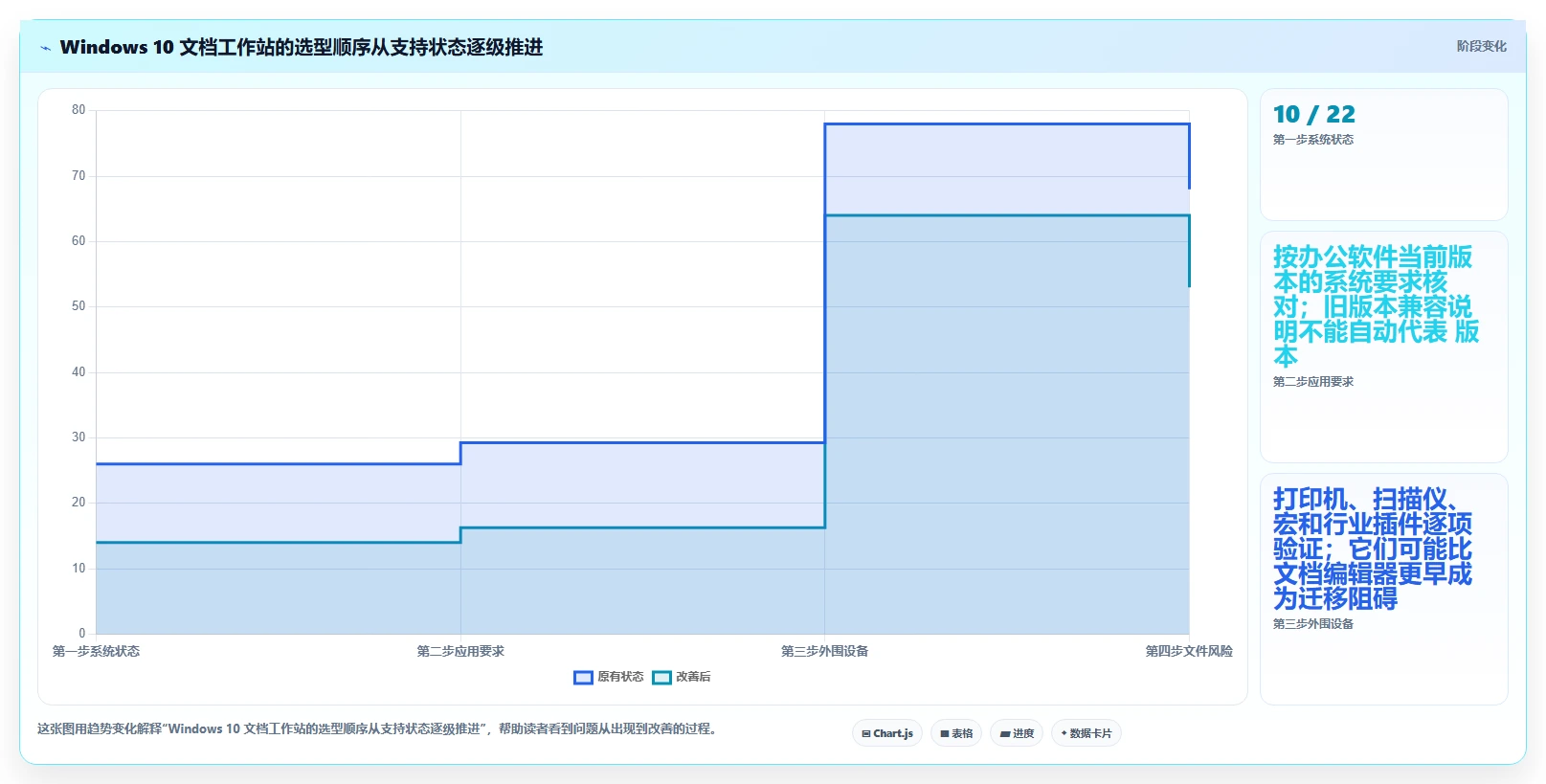Click the 第二步应用要求 card caption

1312,382
